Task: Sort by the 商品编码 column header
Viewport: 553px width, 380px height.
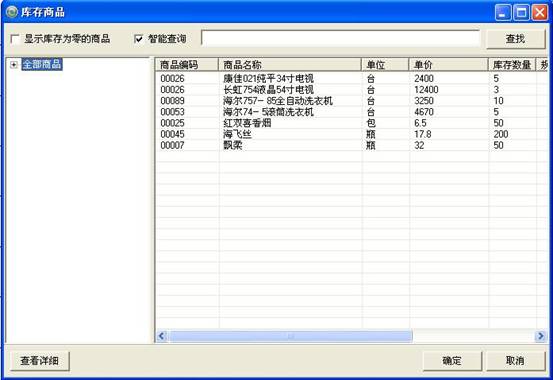Action: tap(187, 65)
